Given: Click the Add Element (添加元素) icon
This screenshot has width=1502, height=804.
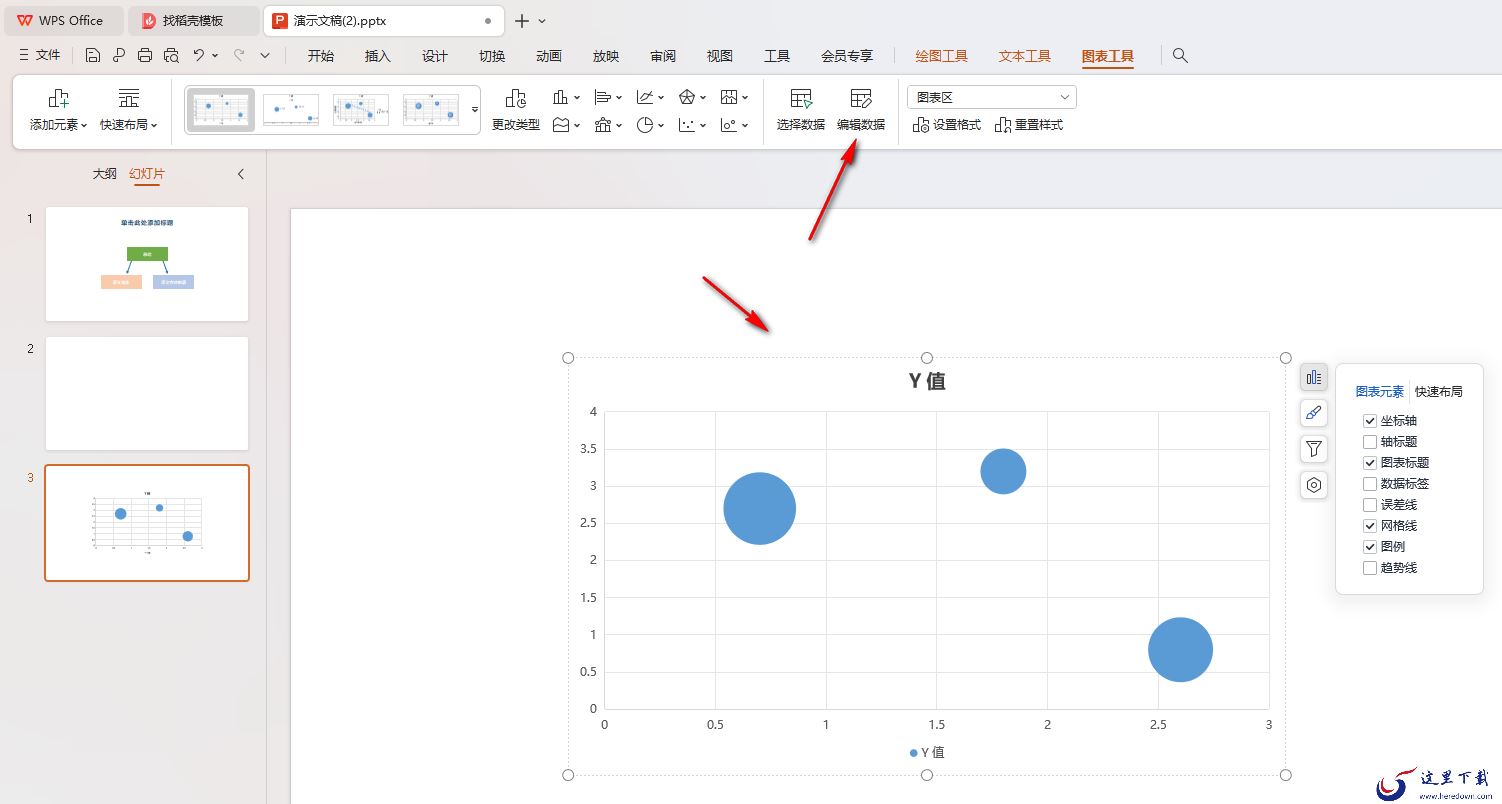Looking at the screenshot, I should tap(59, 98).
